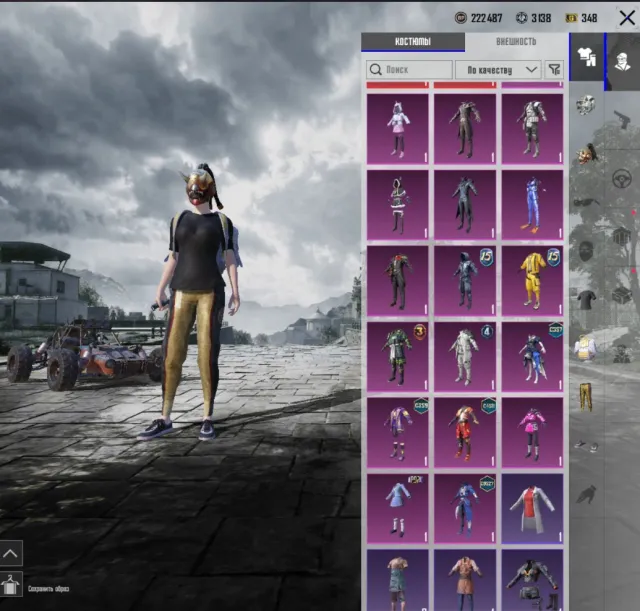Click the hanger save-look icon
The image size is (640, 611).
pos(11,584)
